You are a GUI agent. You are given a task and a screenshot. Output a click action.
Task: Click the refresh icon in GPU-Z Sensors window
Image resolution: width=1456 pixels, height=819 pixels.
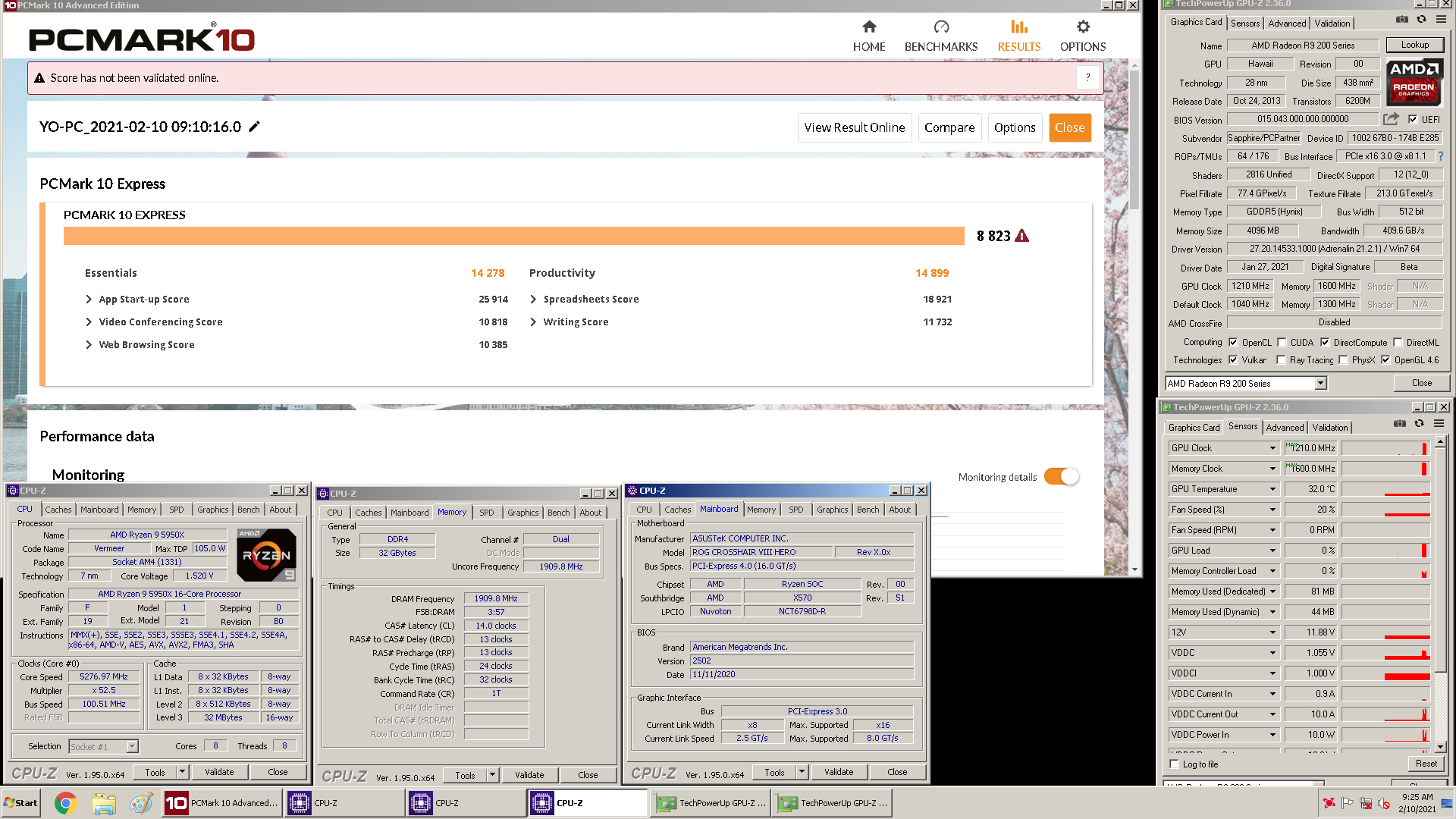(x=1420, y=424)
